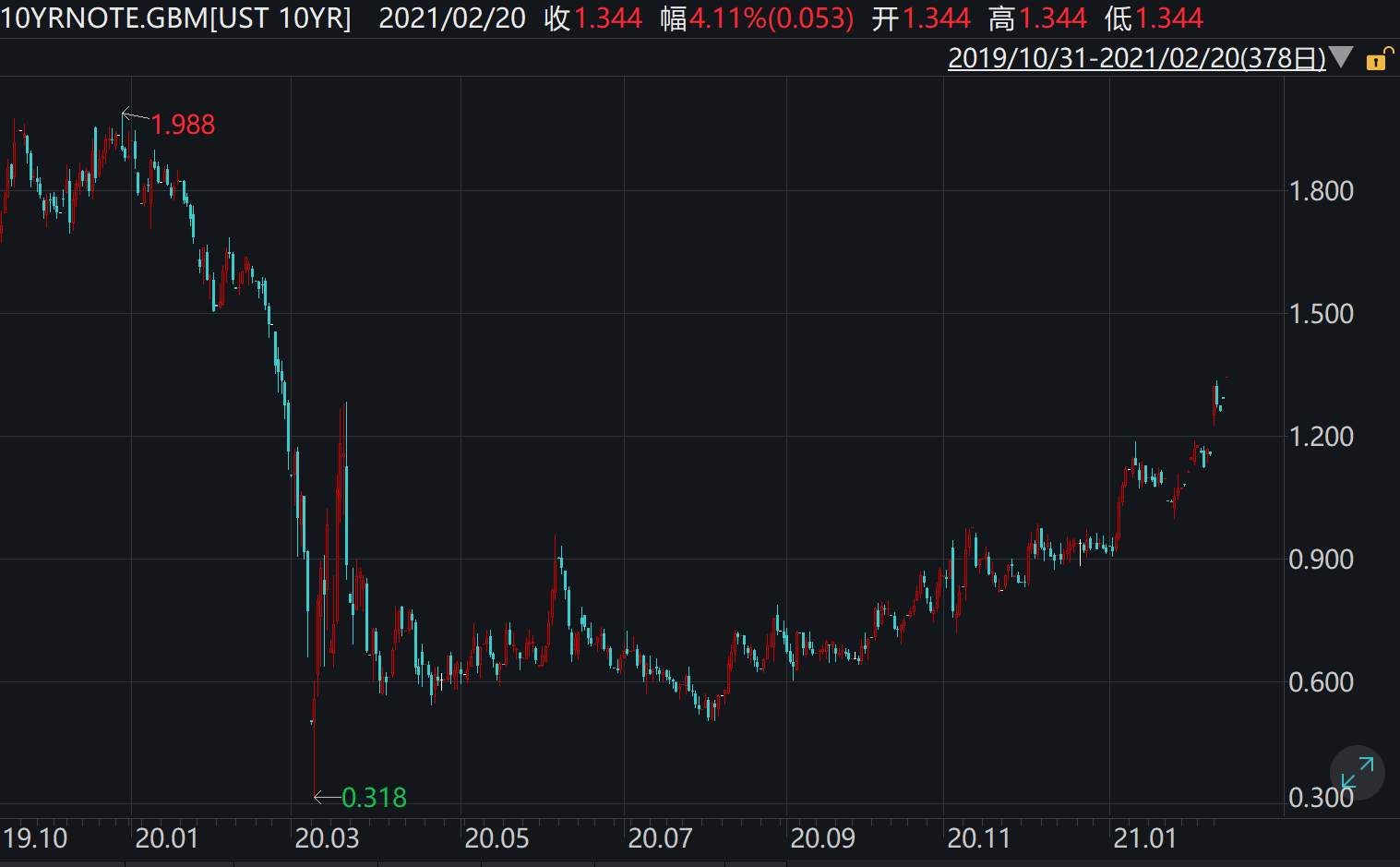Image resolution: width=1400 pixels, height=867 pixels.
Task: Click the low price value after 低
Action: point(1169,18)
